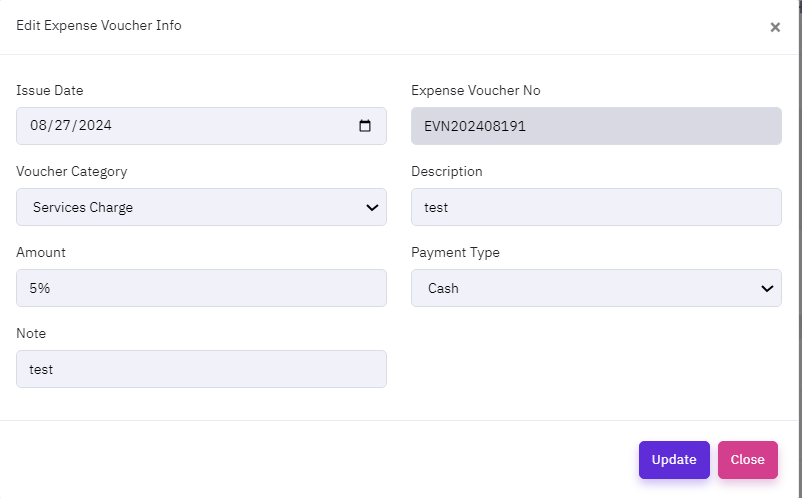Focus the Note text field
This screenshot has height=498, width=802.
click(201, 369)
